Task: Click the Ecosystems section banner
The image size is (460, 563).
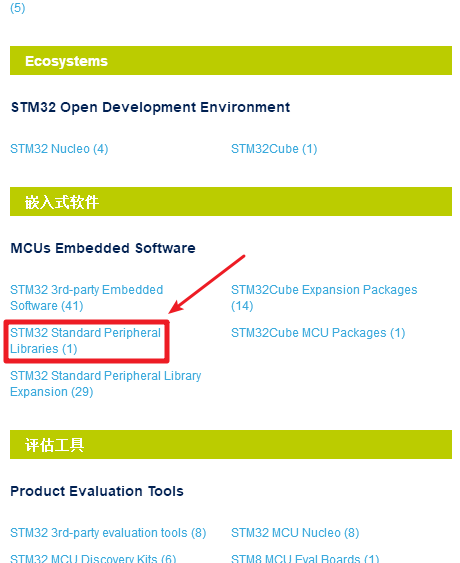Action: click(231, 61)
